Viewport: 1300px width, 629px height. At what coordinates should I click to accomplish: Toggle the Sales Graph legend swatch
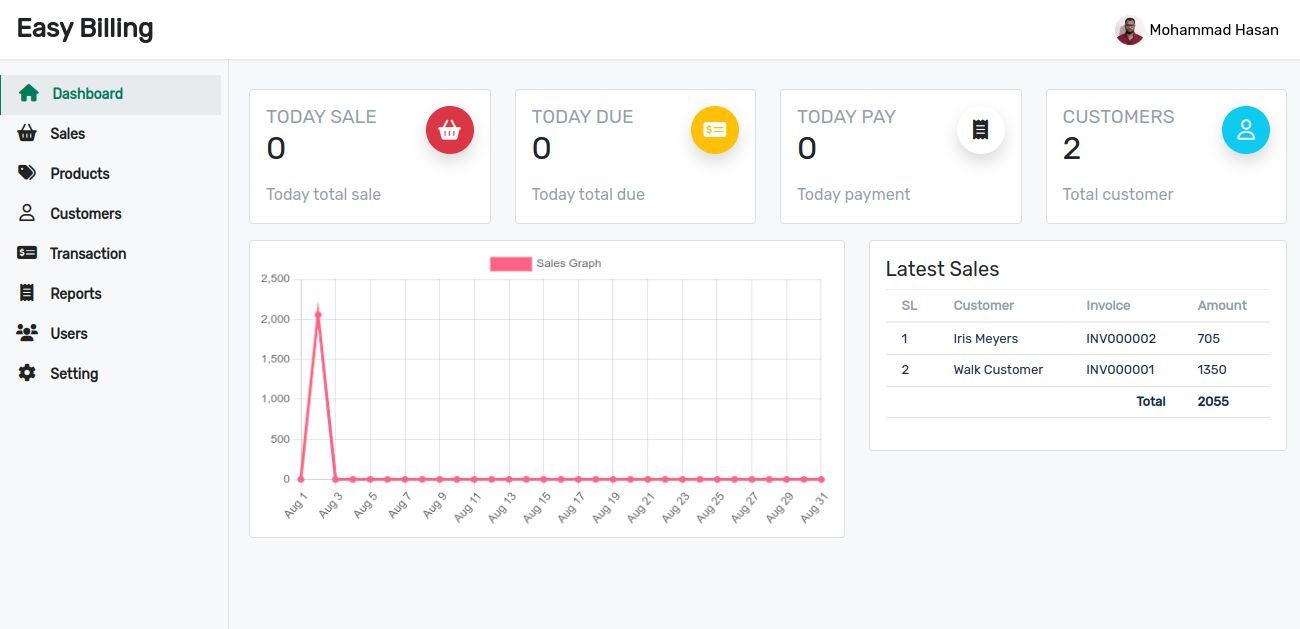tap(510, 264)
